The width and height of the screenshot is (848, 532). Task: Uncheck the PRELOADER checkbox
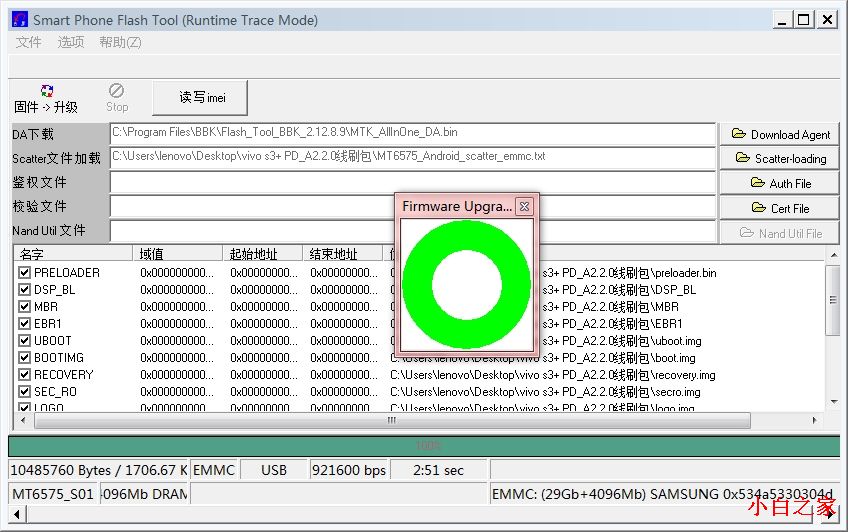coord(24,272)
